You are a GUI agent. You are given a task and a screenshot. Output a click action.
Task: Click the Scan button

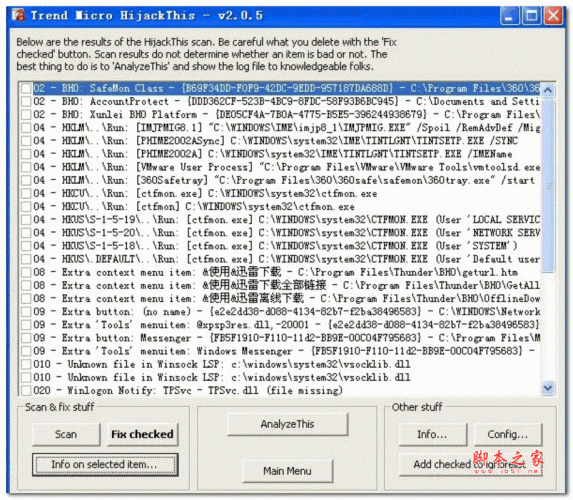66,434
